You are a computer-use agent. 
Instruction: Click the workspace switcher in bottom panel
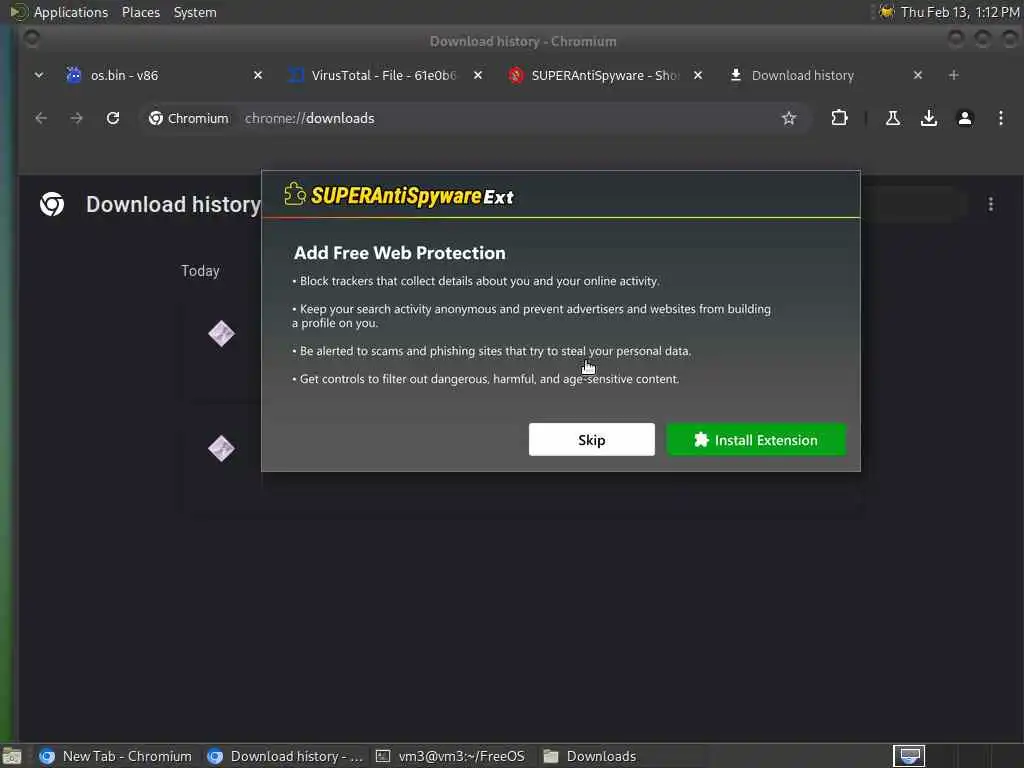[909, 756]
